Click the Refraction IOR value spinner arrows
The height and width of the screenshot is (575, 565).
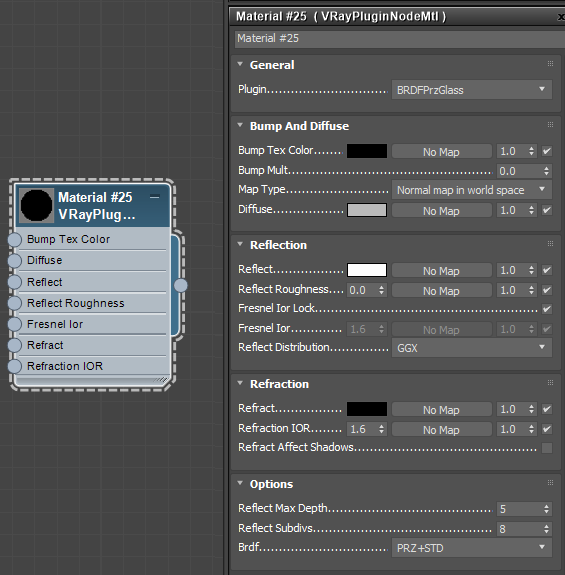[x=382, y=429]
